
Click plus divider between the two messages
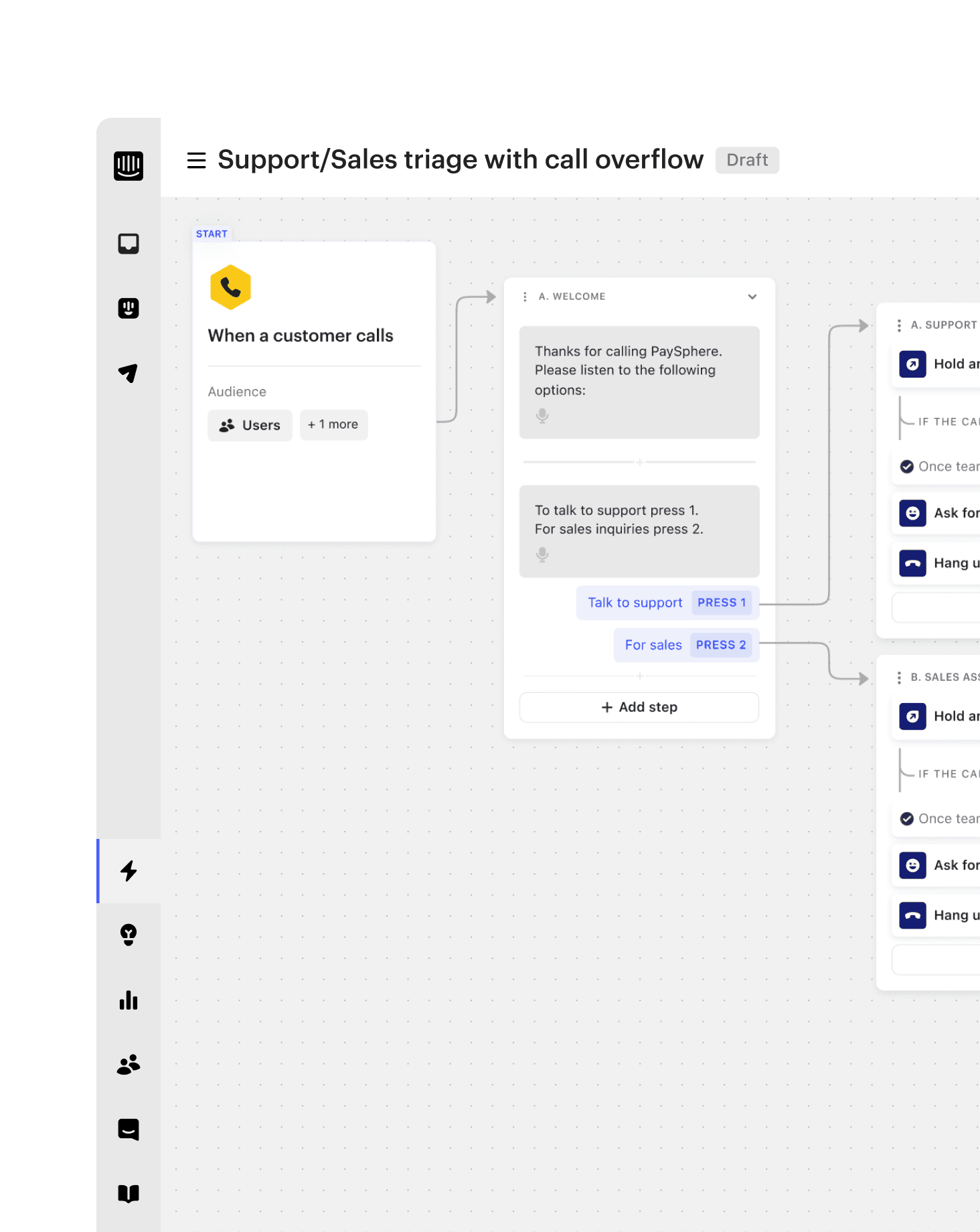[639, 462]
